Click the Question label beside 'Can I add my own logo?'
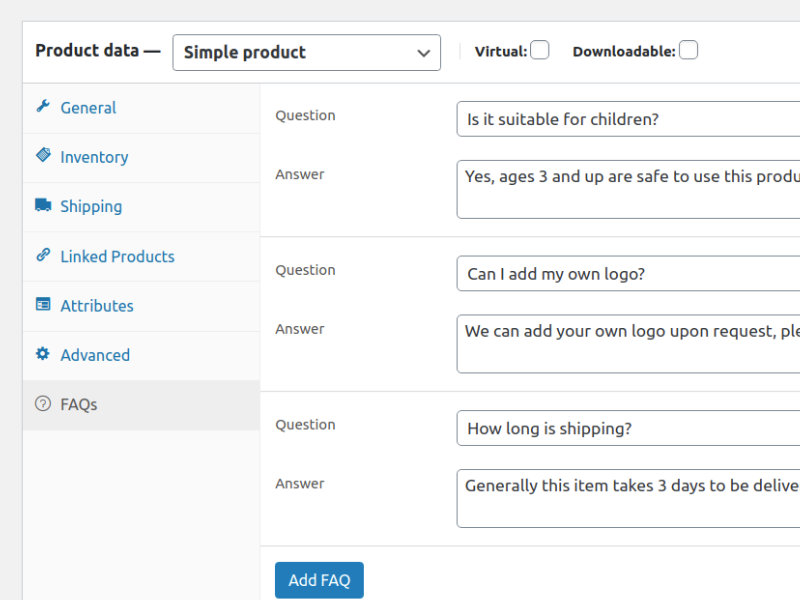 305,270
